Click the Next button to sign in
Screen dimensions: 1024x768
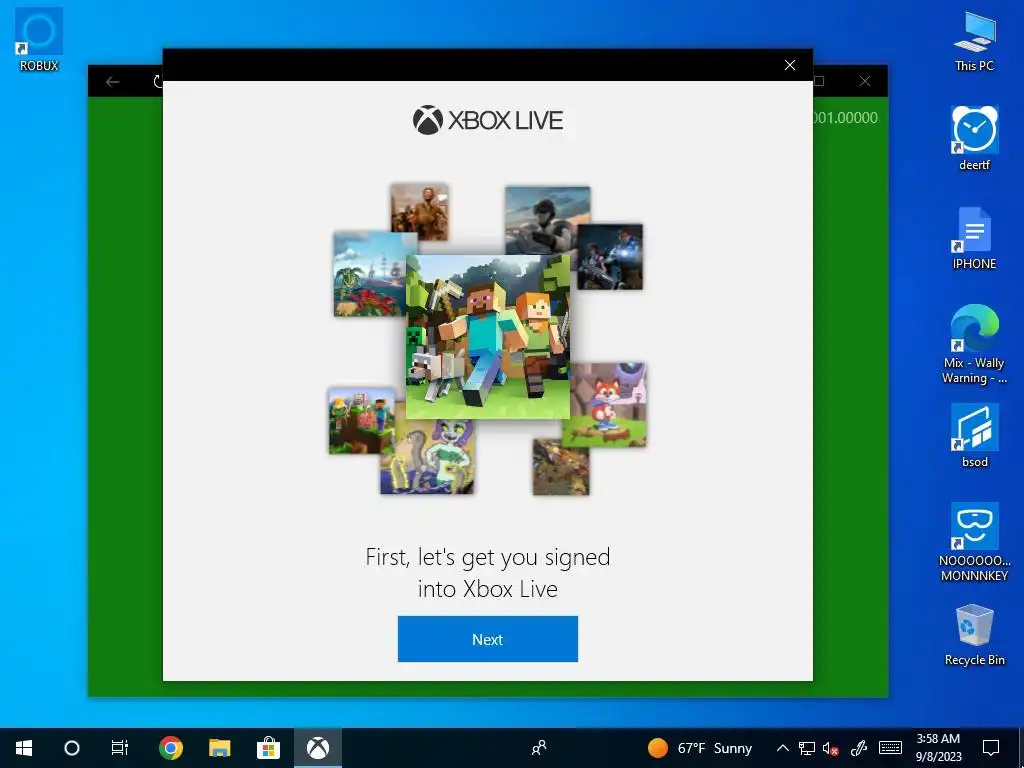point(487,639)
